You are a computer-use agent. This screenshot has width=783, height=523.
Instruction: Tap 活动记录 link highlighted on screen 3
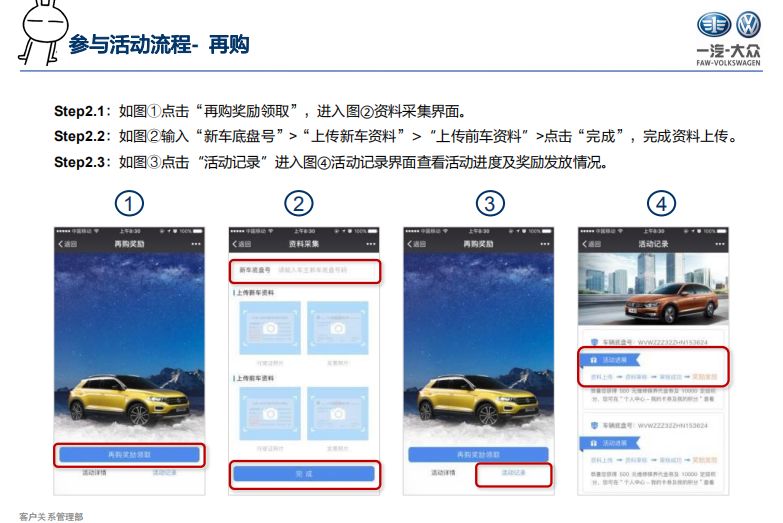pyautogui.click(x=513, y=473)
